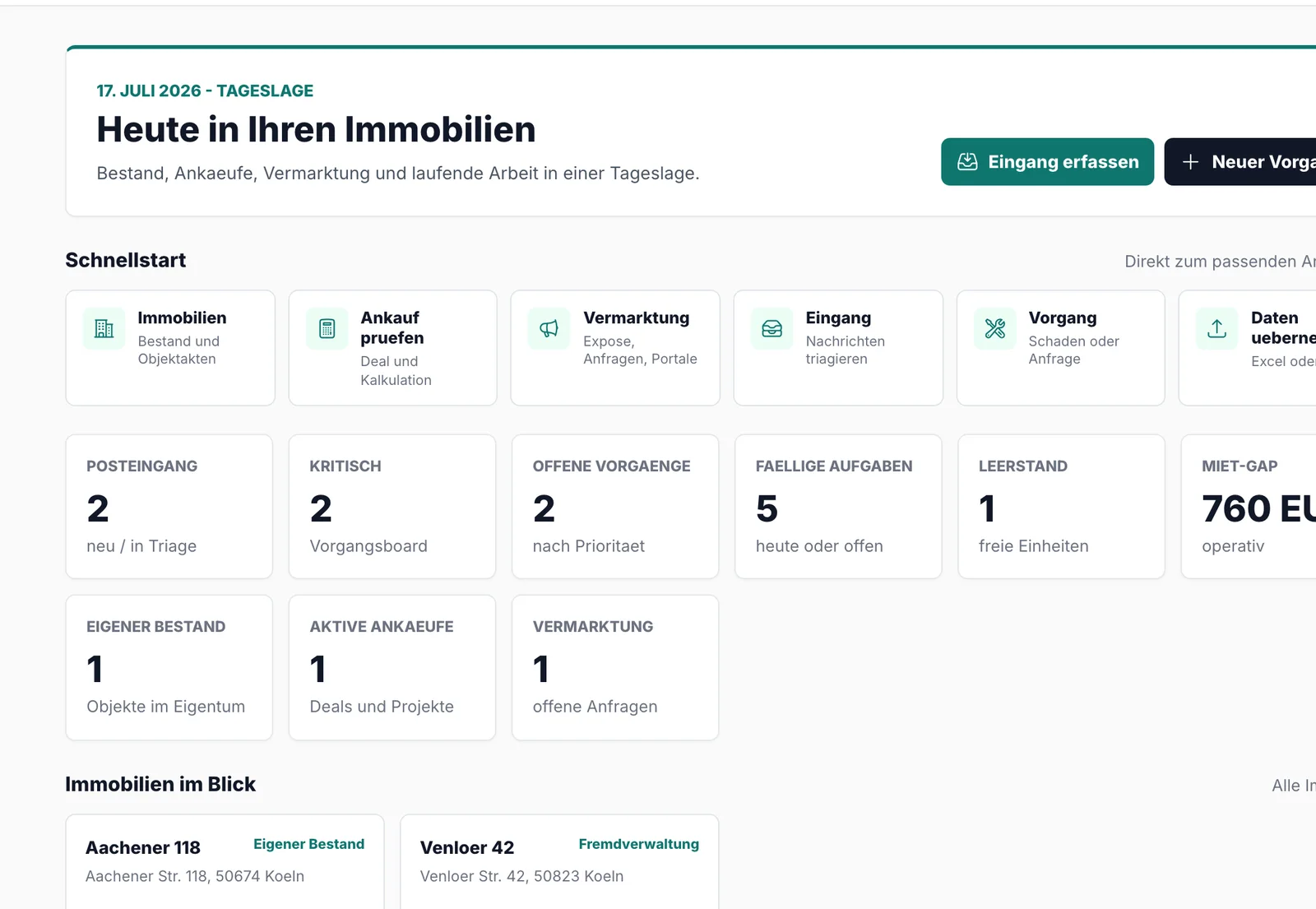Open Ankauf pruefen quick start title
Viewport: 1316px width, 909px height.
392,327
